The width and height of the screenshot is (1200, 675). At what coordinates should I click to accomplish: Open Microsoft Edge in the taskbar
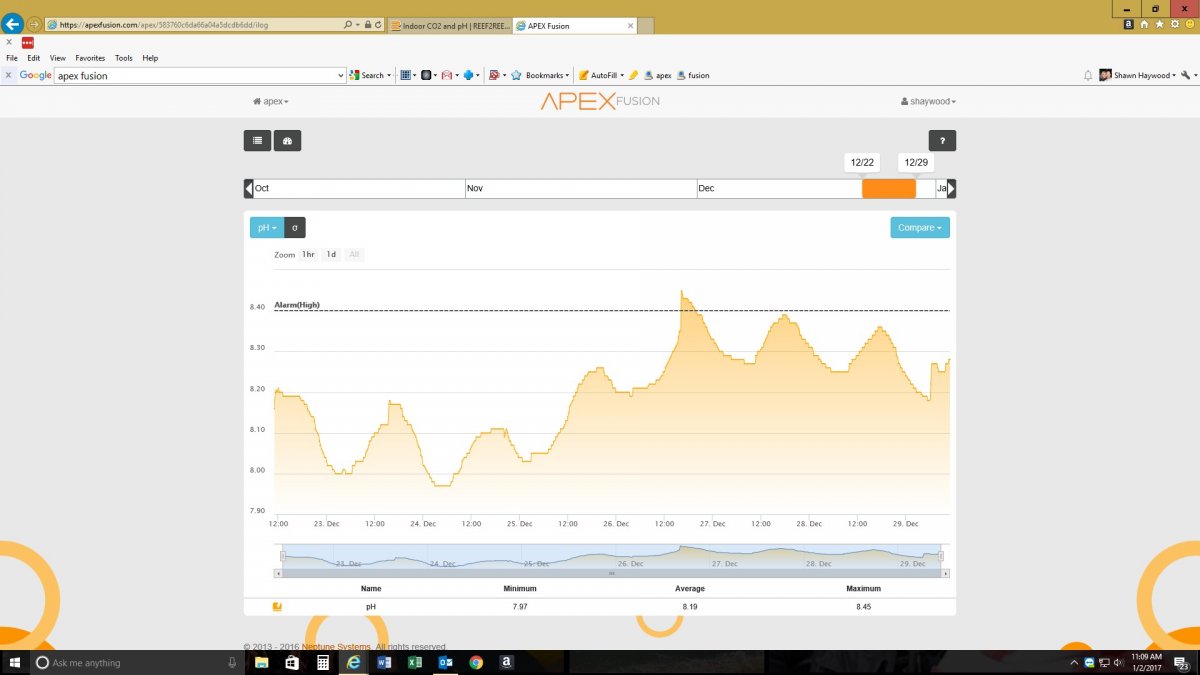point(353,662)
